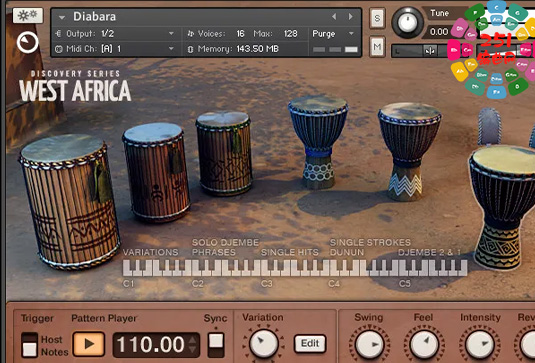Image resolution: width=535 pixels, height=363 pixels.
Task: Select the middle dunun drum
Action: point(156,172)
